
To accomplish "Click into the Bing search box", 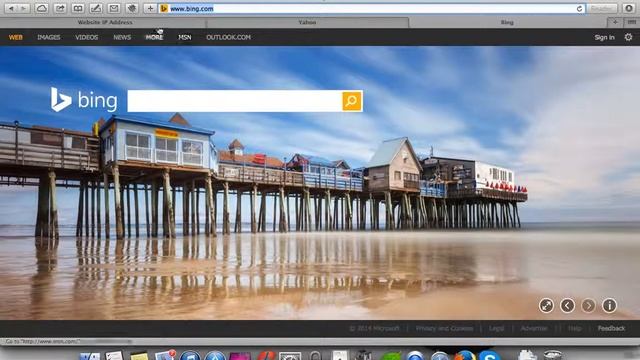I will (x=235, y=101).
